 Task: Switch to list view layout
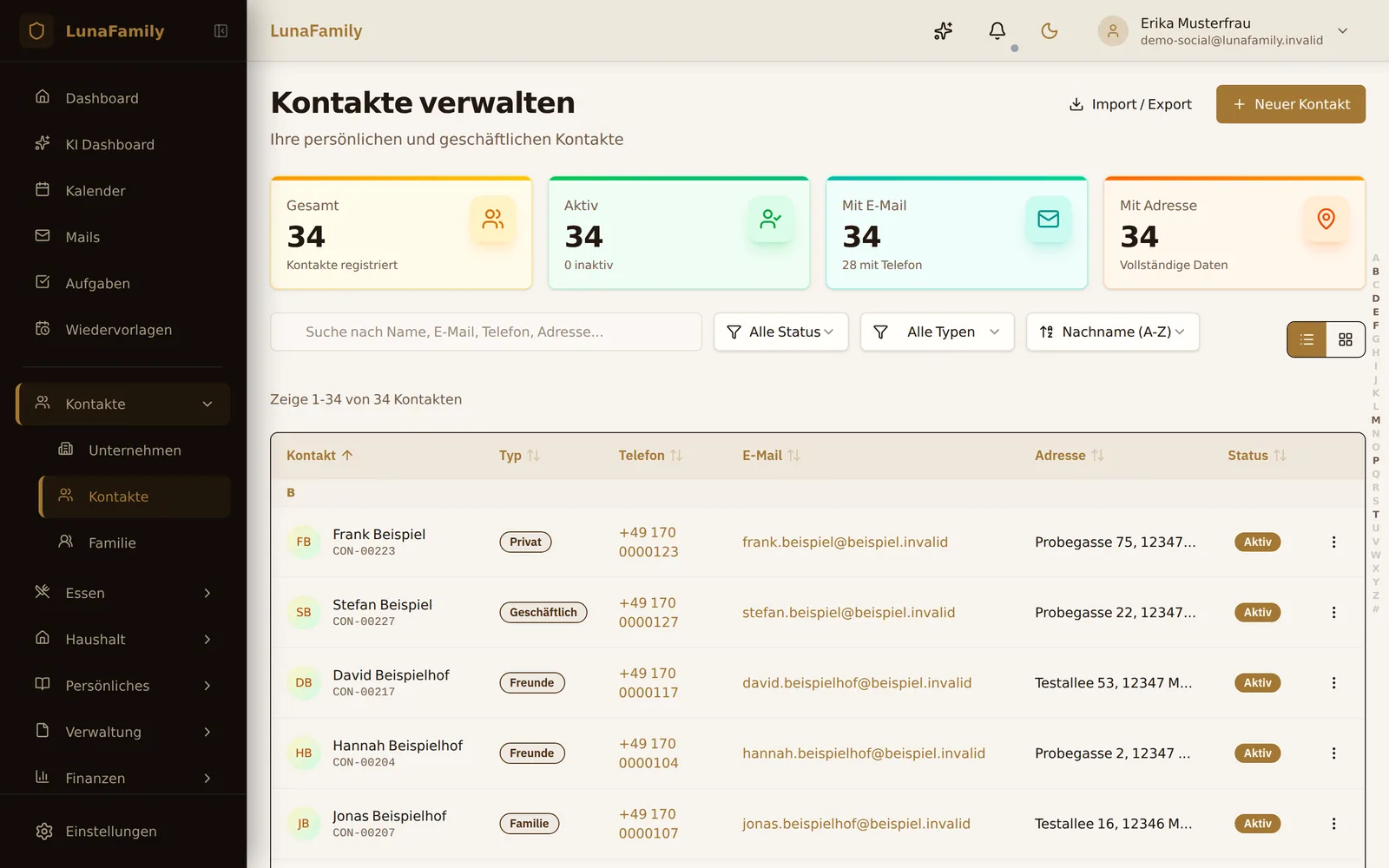(x=1307, y=340)
